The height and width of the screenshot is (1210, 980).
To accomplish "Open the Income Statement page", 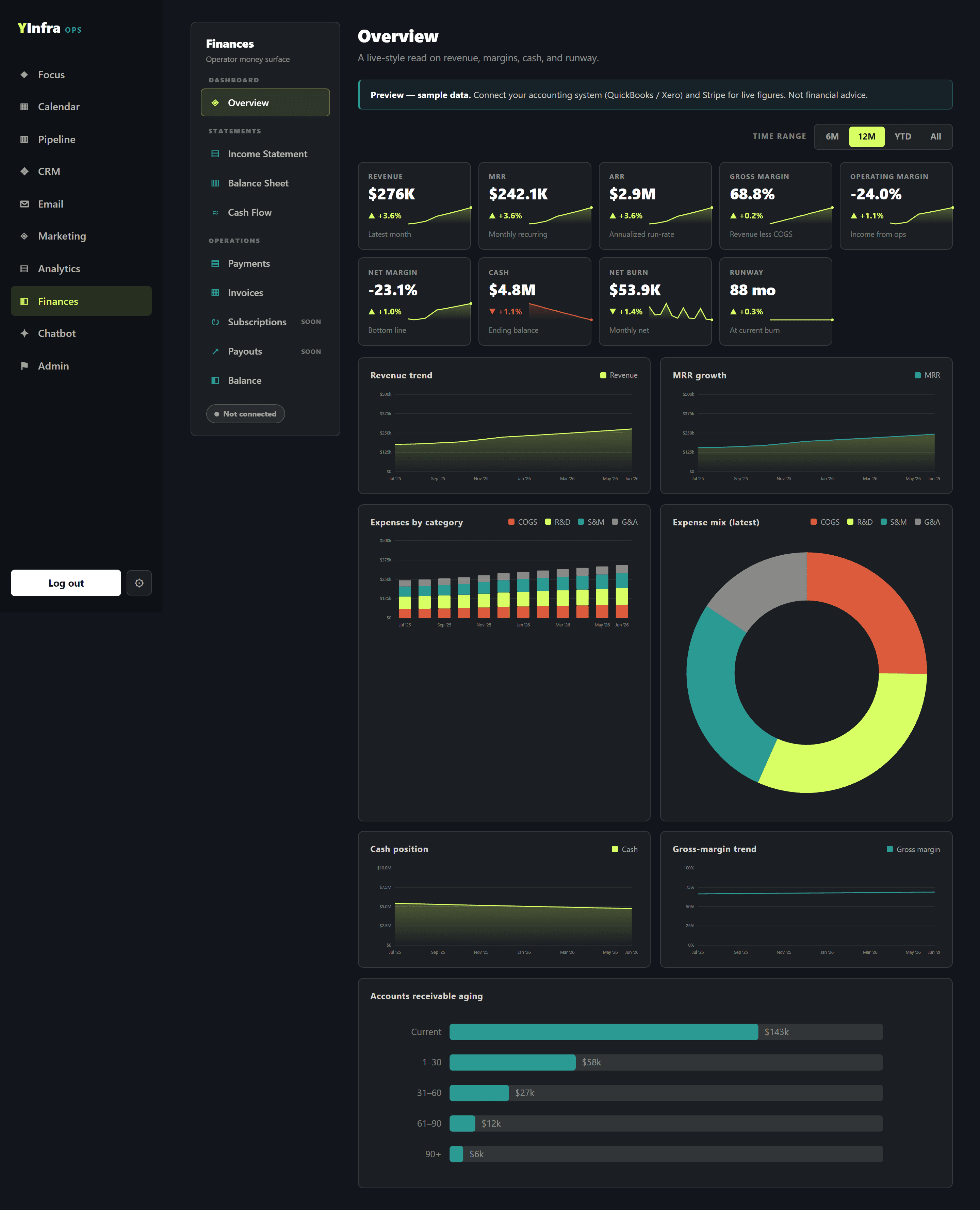I will 265,153.
